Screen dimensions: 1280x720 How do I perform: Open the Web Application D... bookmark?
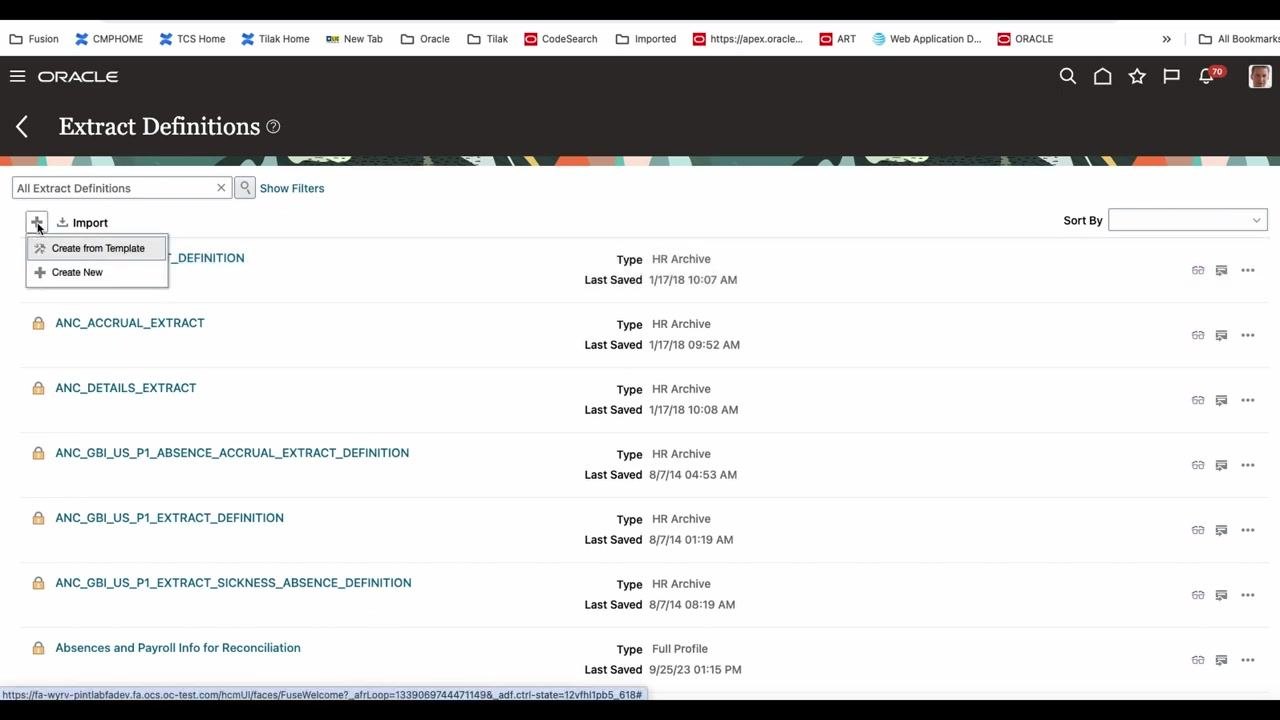927,39
